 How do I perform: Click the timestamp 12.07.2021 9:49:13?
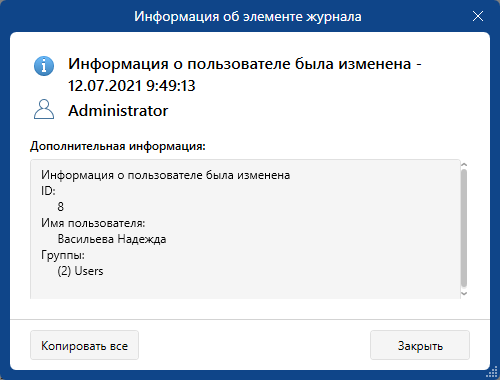[132, 86]
